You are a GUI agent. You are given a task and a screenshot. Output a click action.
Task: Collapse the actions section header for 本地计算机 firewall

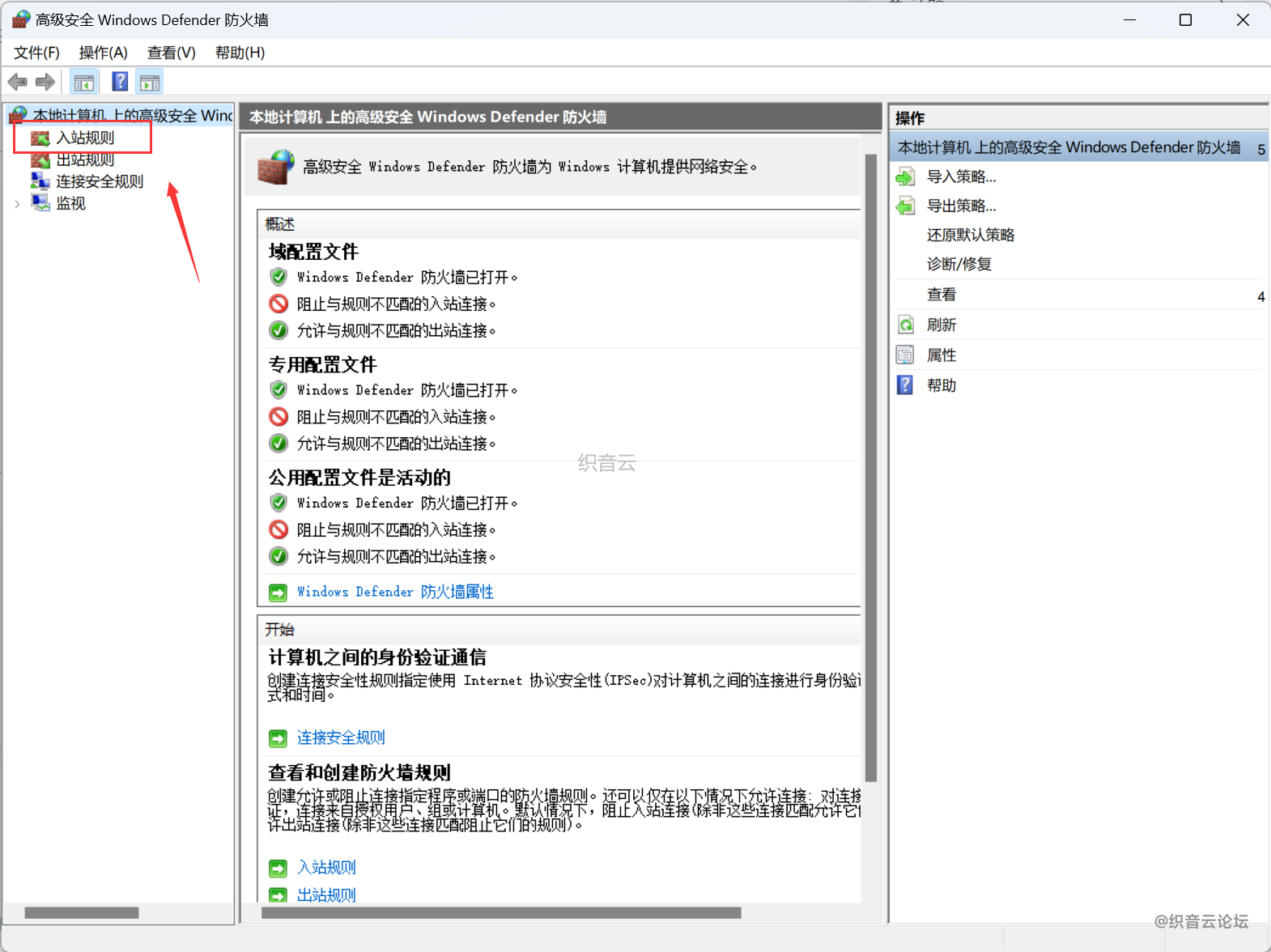(1079, 147)
